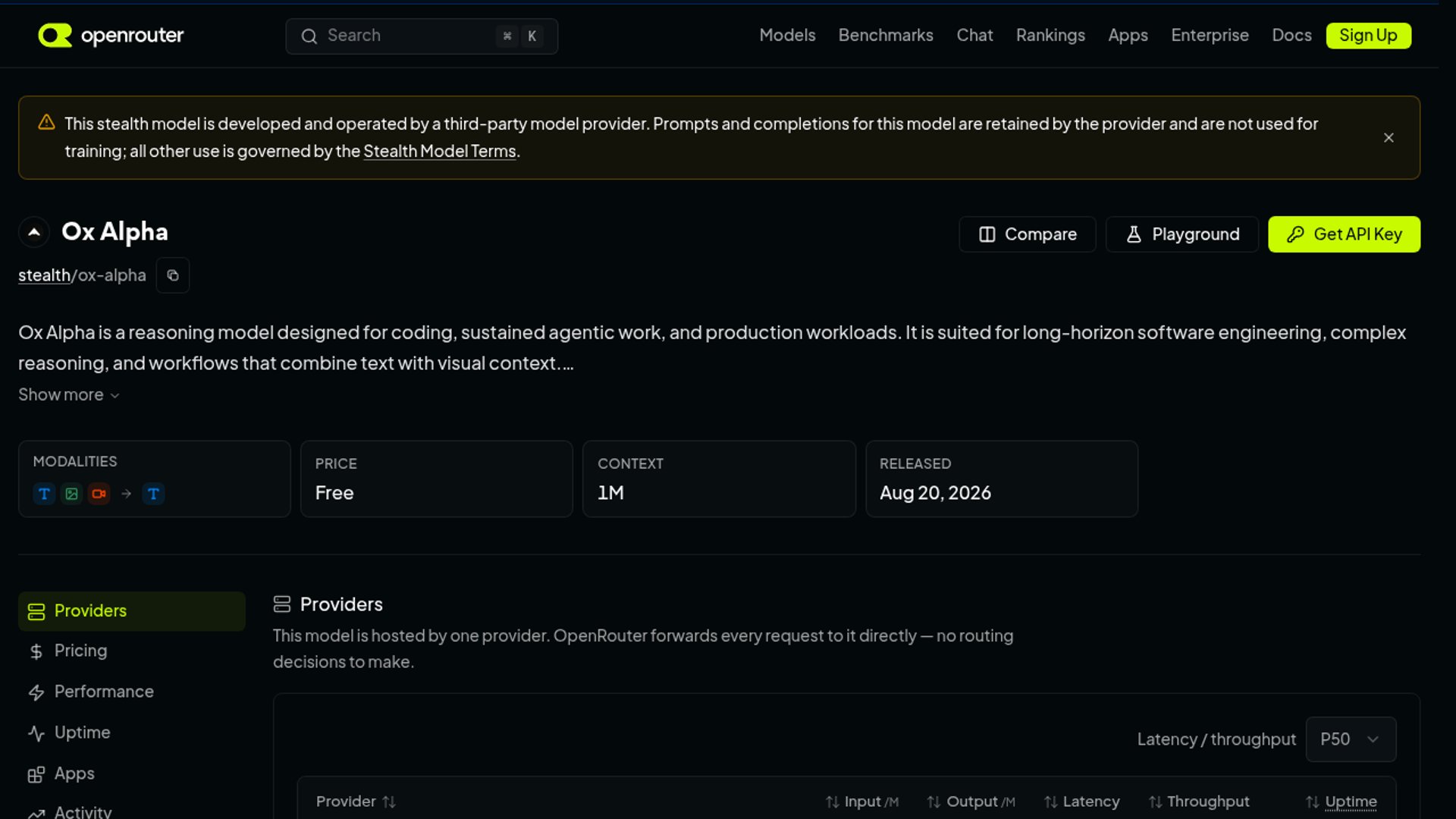Click the text output modality icon
This screenshot has height=819, width=1456.
153,494
